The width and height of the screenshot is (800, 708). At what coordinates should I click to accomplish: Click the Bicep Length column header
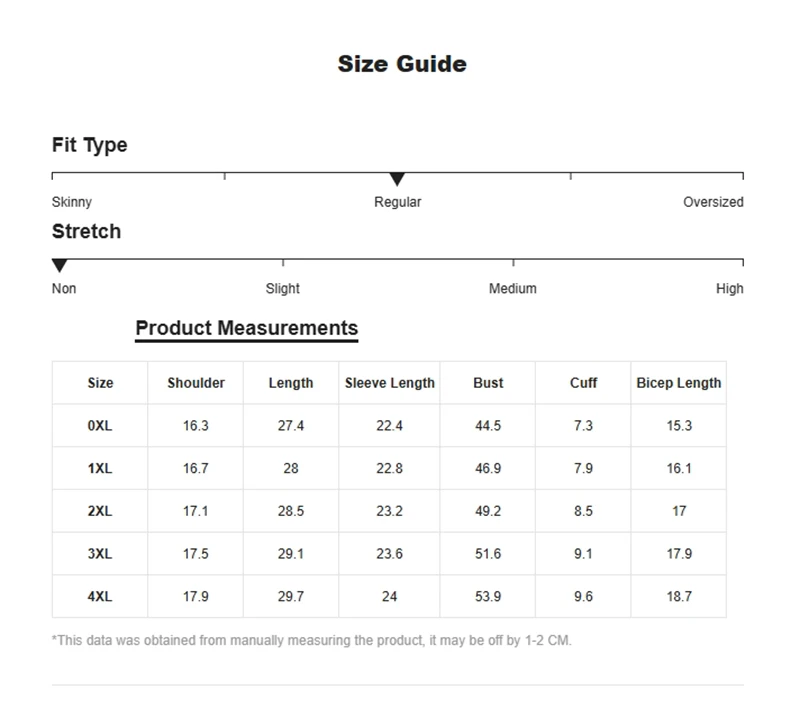[x=678, y=383]
